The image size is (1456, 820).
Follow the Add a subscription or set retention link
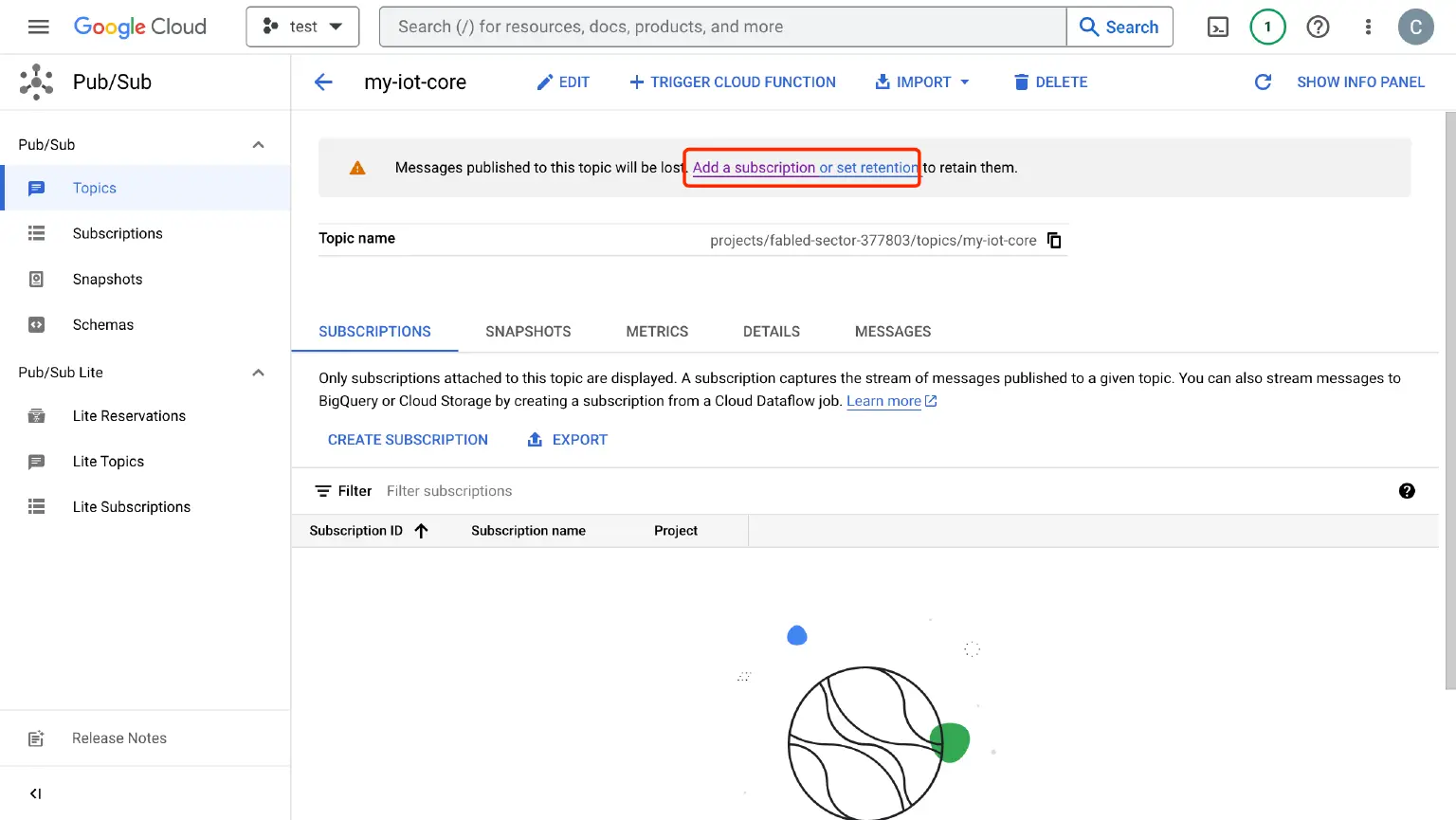805,168
